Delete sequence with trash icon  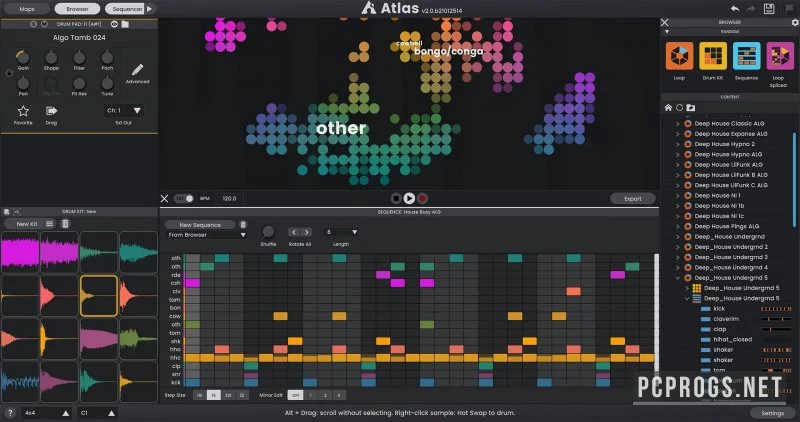[243, 225]
